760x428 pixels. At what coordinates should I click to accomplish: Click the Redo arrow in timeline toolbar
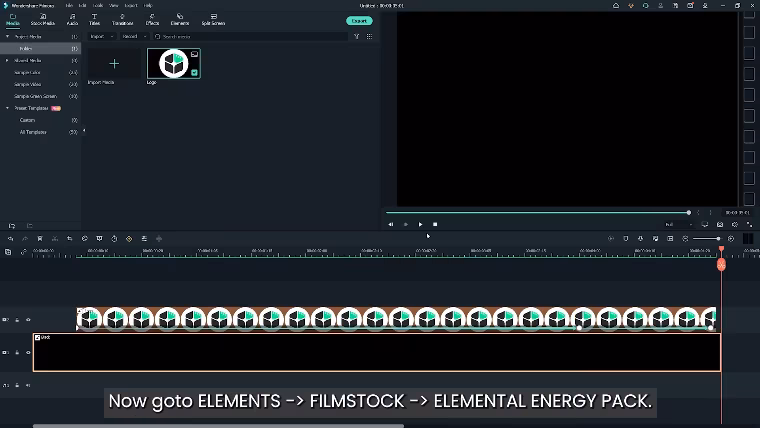(x=25, y=238)
